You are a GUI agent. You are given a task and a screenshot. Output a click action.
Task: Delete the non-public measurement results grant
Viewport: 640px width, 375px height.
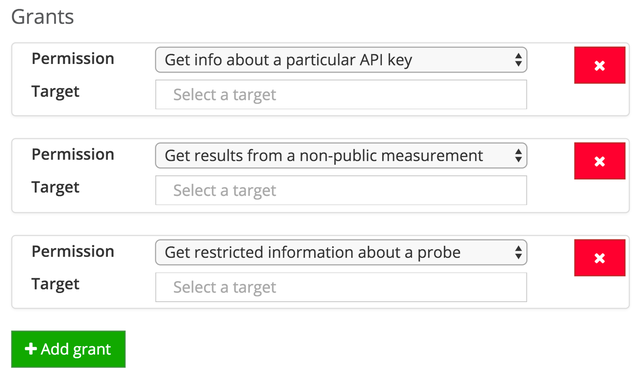(x=600, y=161)
